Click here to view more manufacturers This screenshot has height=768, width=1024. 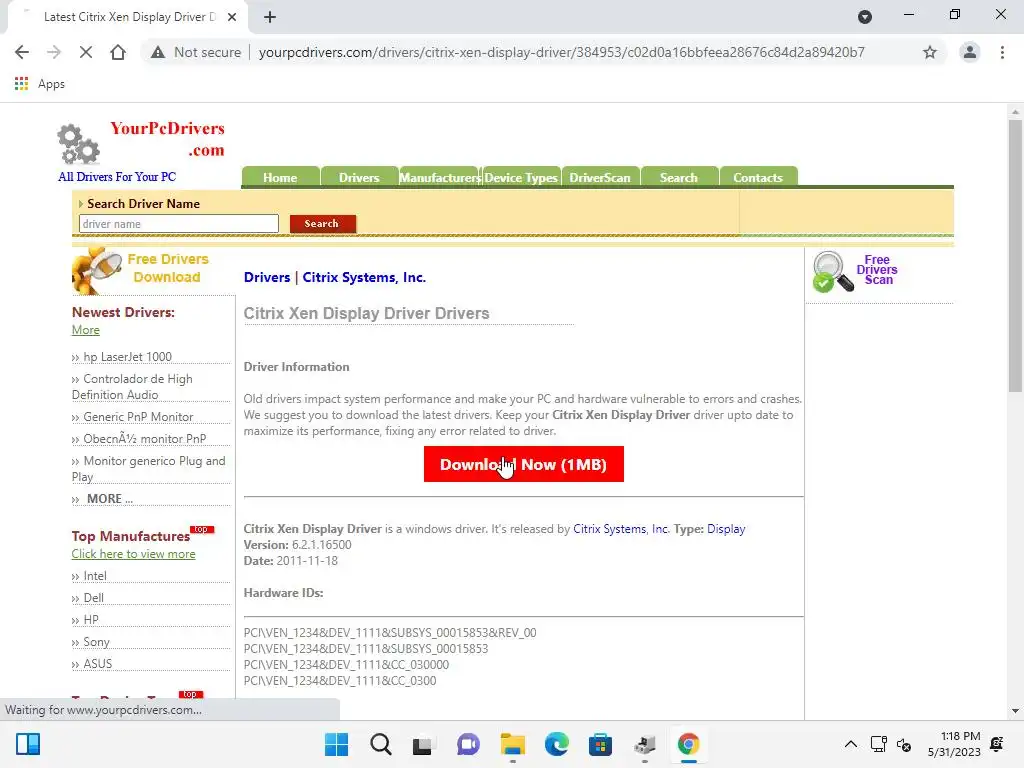coord(133,554)
